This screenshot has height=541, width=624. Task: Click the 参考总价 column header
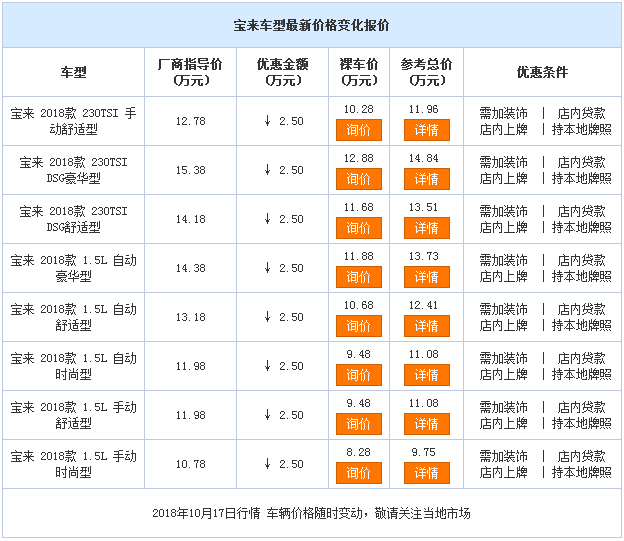click(427, 72)
